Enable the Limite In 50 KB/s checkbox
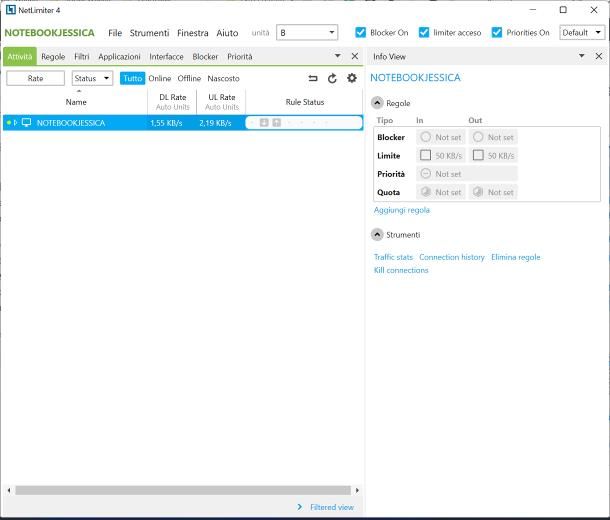610x520 pixels. (426, 156)
